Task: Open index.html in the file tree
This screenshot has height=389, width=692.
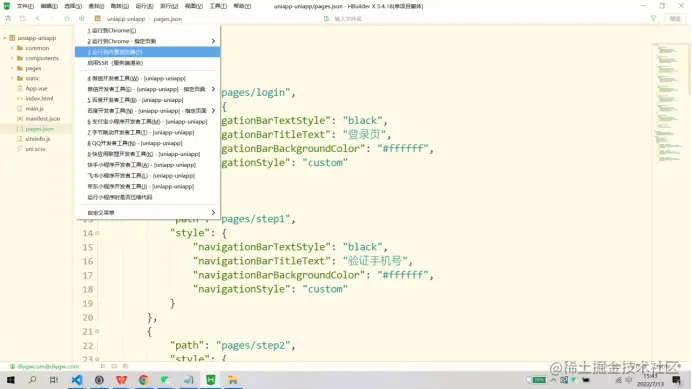Action: click(38, 98)
